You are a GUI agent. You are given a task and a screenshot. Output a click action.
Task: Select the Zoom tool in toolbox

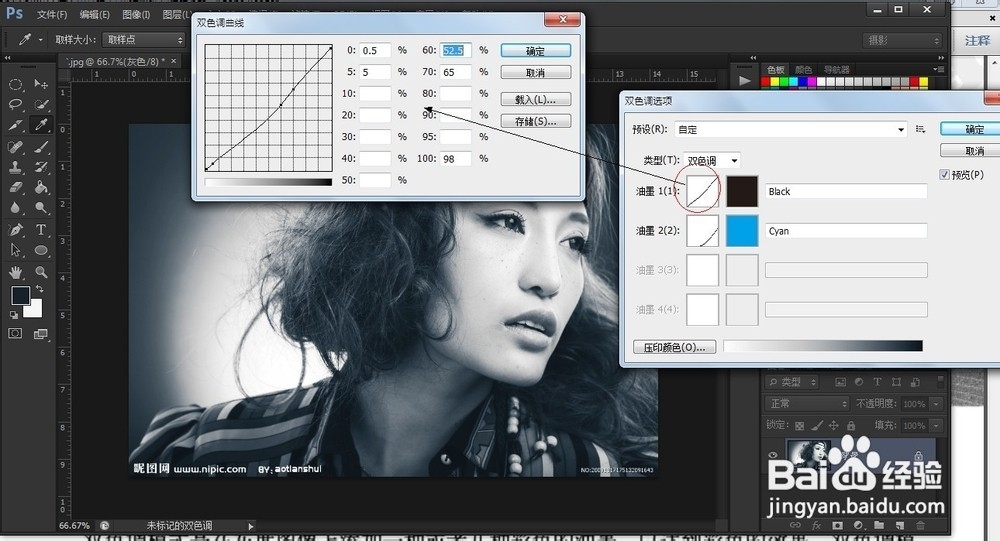(41, 272)
